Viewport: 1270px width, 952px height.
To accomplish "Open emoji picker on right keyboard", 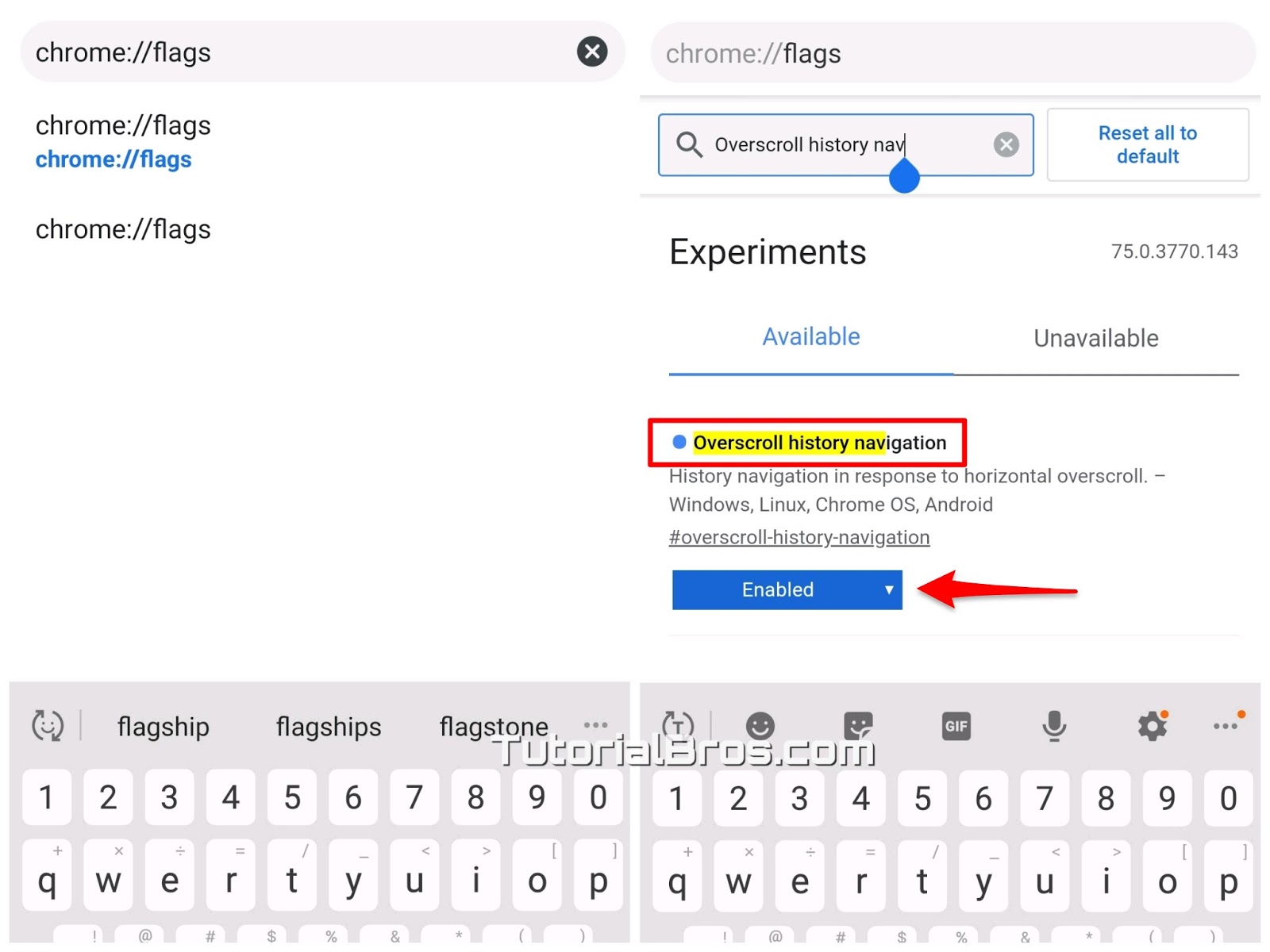I will coord(760,726).
